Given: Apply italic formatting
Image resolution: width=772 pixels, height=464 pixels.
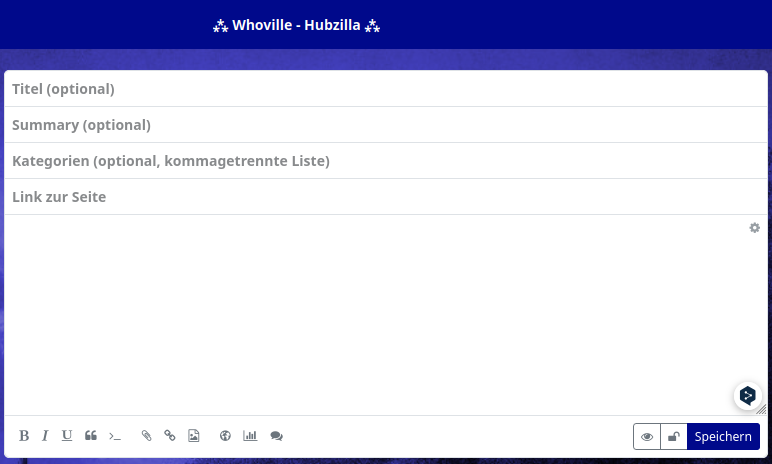Looking at the screenshot, I should (x=45, y=436).
